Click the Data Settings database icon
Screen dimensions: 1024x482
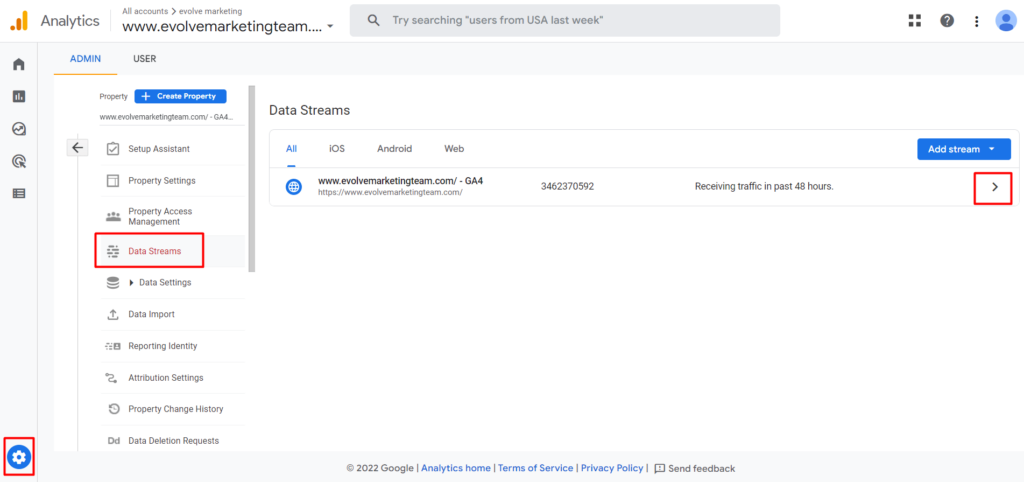112,283
